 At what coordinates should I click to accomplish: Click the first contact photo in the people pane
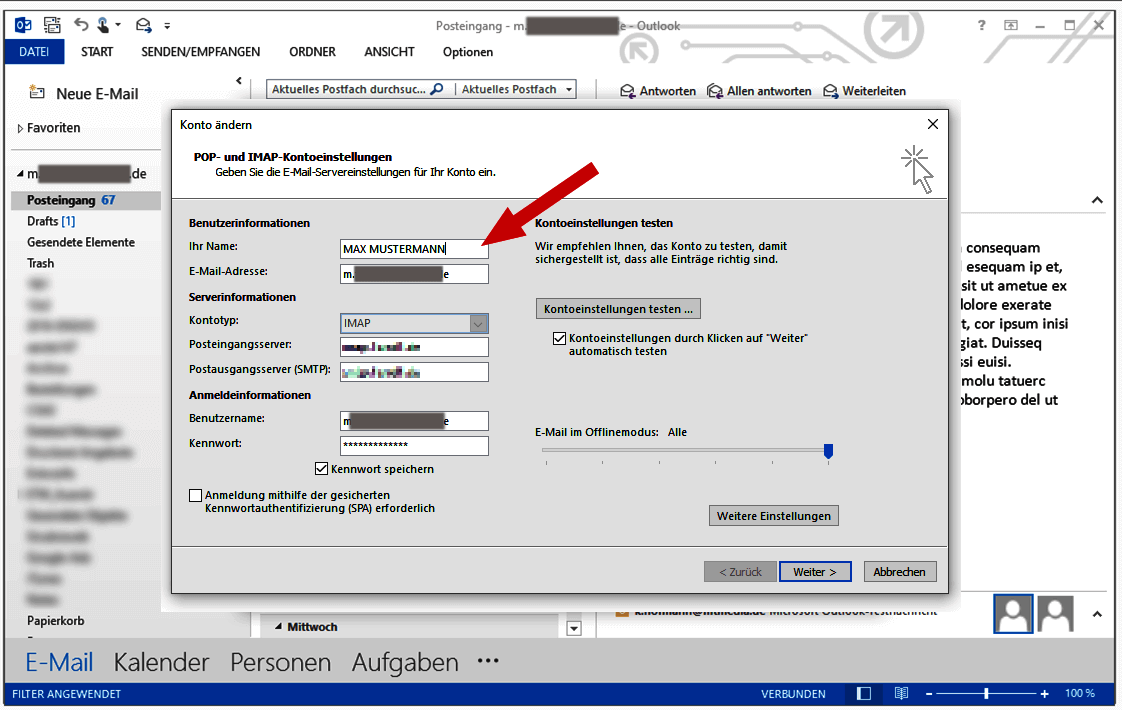pos(1013,614)
